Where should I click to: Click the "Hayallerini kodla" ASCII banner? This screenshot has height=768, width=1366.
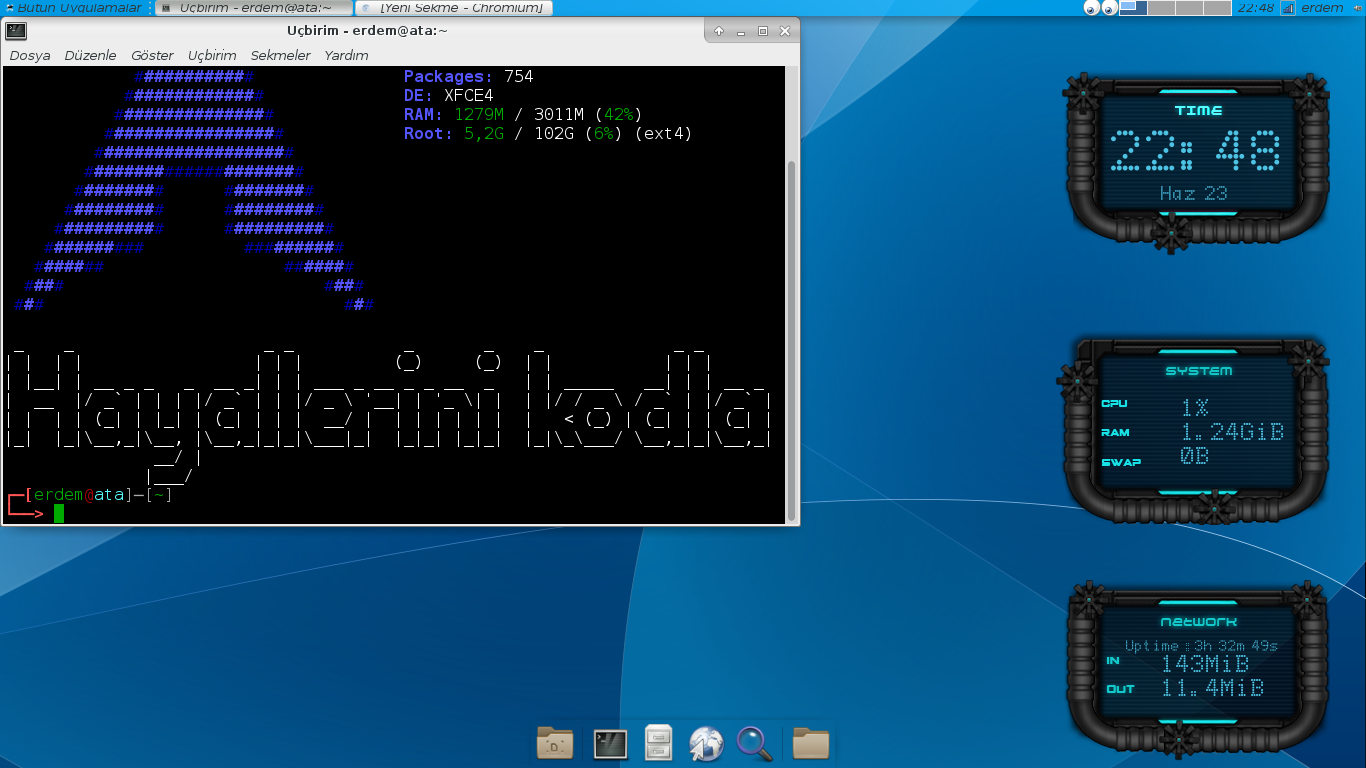(389, 415)
